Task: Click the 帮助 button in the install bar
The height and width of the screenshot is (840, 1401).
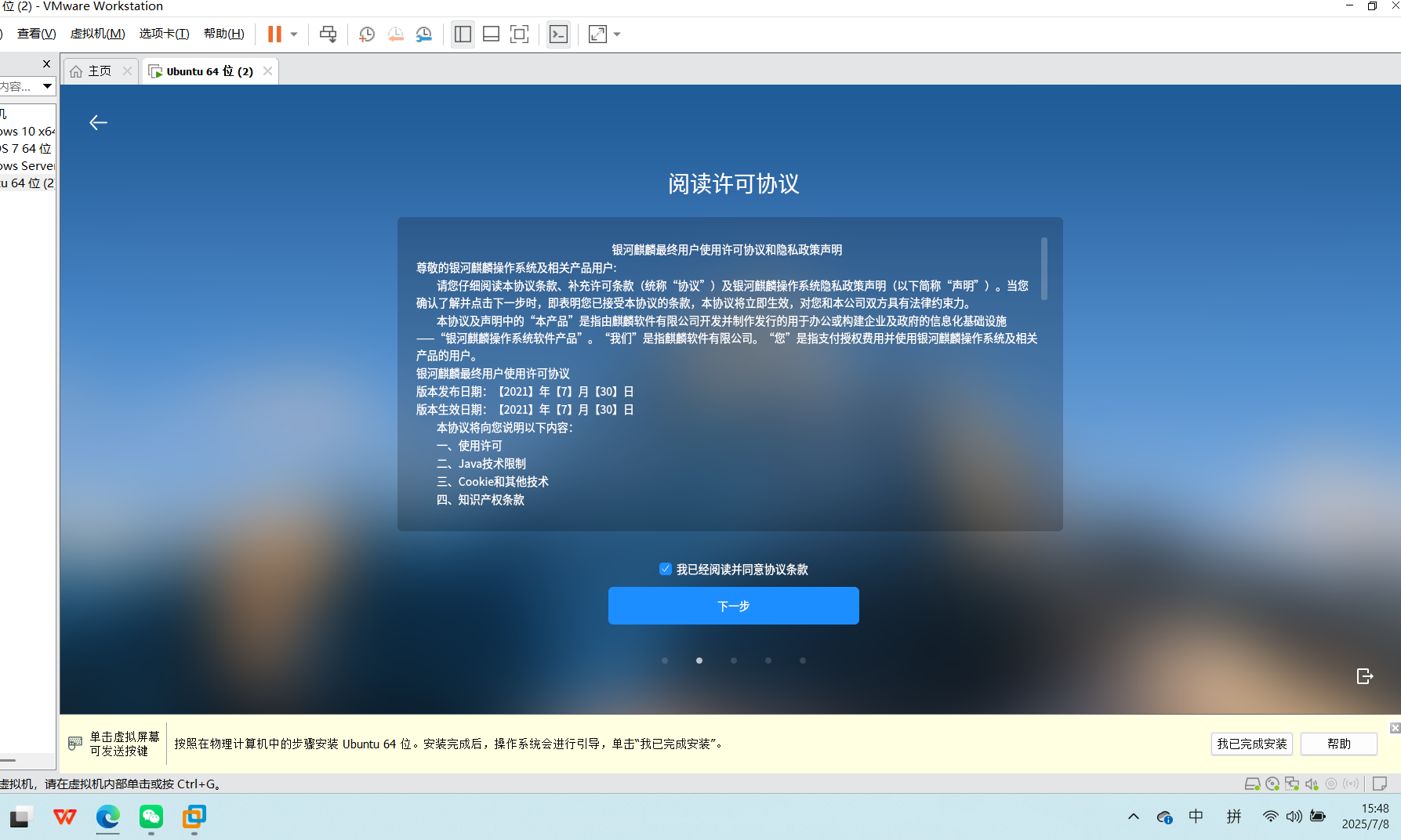Action: 1339,744
